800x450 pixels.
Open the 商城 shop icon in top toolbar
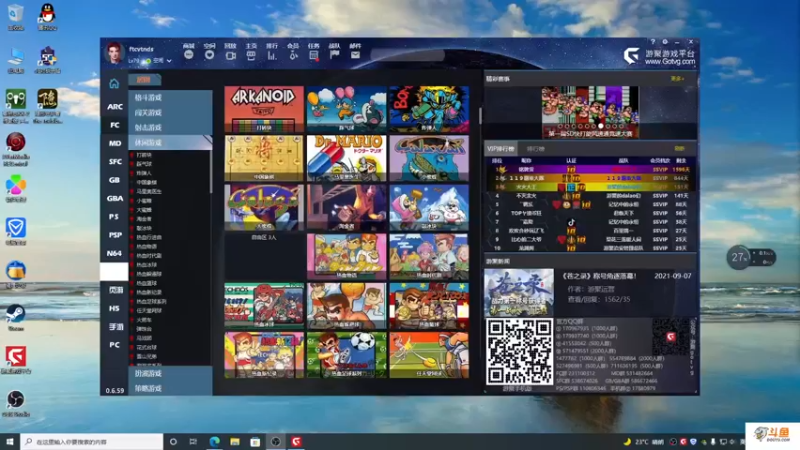click(189, 55)
